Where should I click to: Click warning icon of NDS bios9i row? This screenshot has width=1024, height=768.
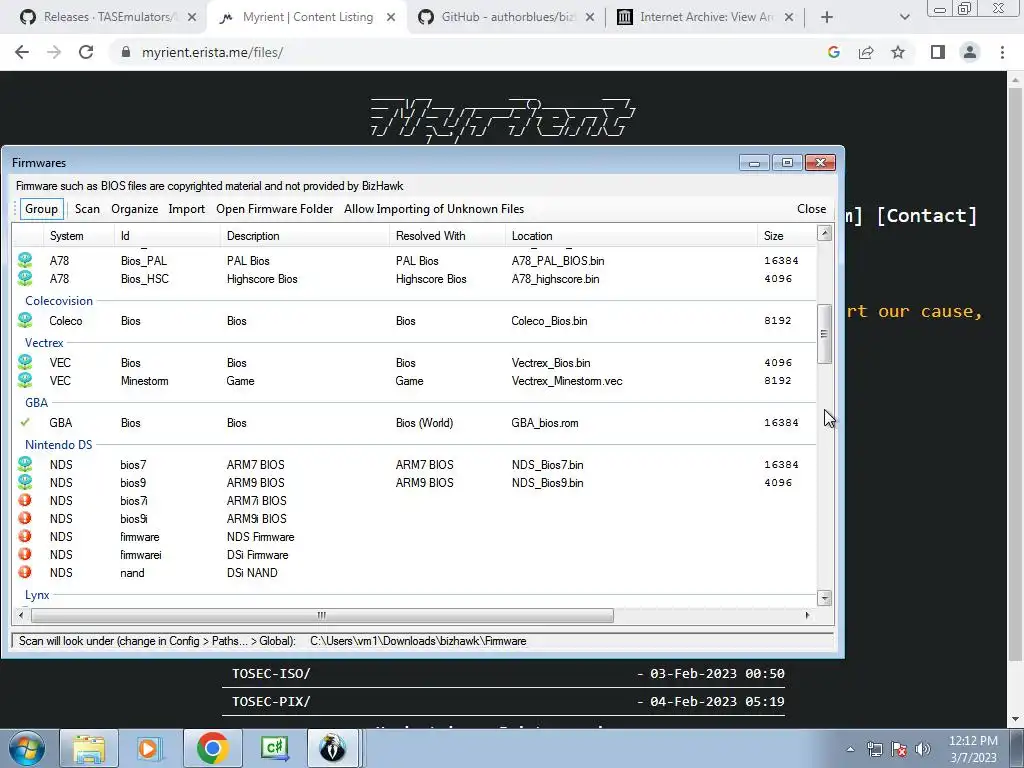click(x=25, y=518)
